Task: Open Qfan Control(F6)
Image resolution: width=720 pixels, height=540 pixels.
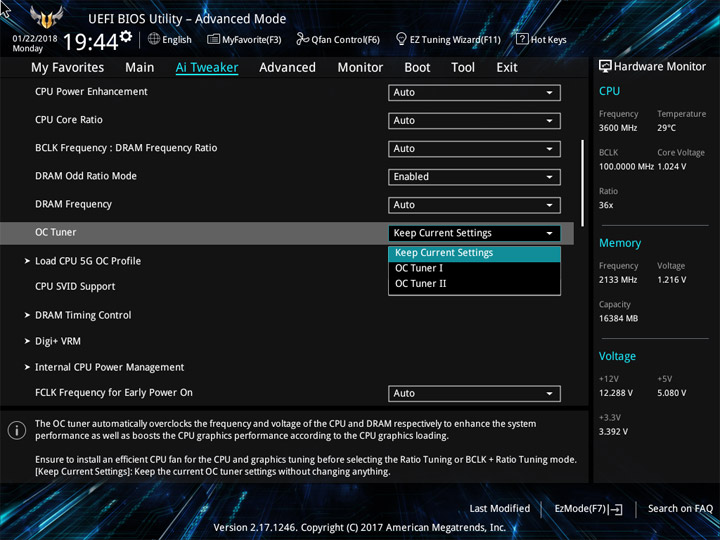Action: point(338,39)
